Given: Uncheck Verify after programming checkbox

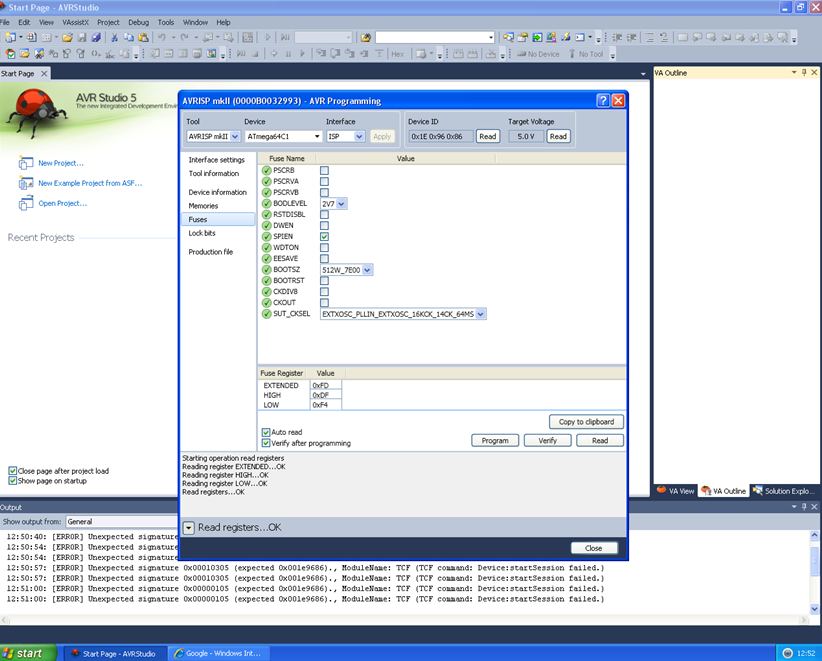Looking at the screenshot, I should click(x=266, y=443).
